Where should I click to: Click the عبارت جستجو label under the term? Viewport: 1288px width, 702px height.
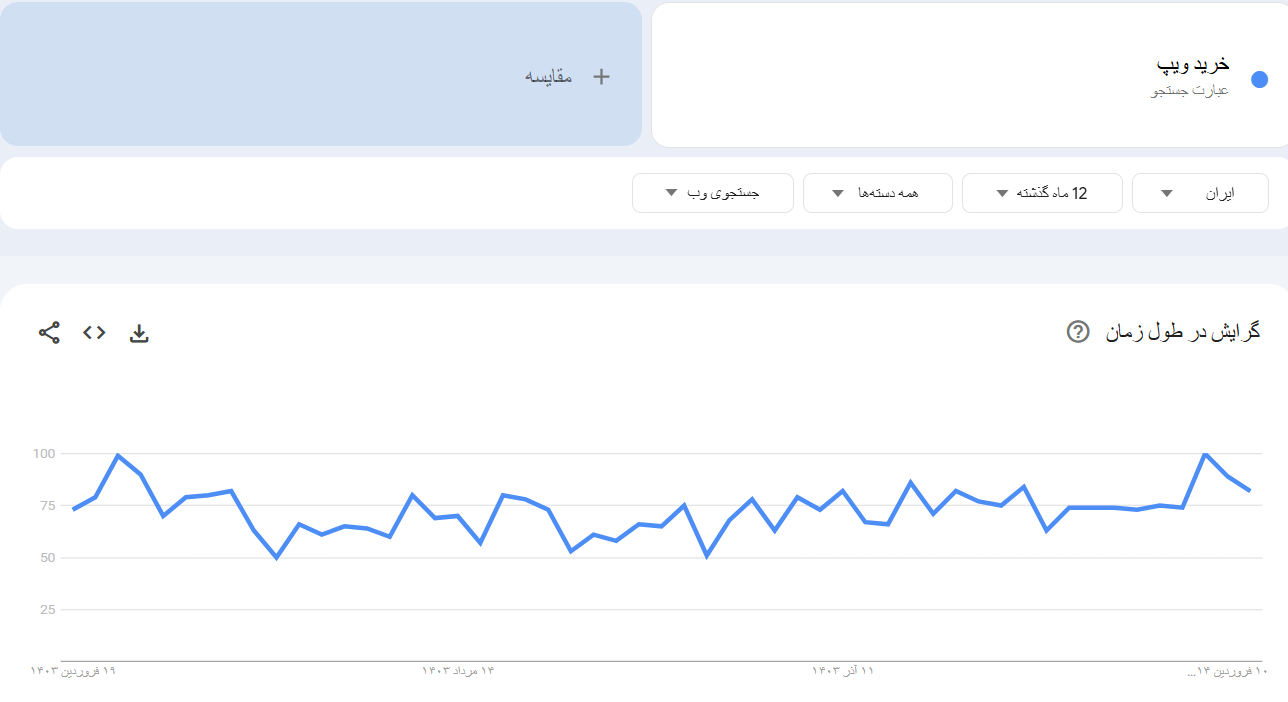[1190, 91]
